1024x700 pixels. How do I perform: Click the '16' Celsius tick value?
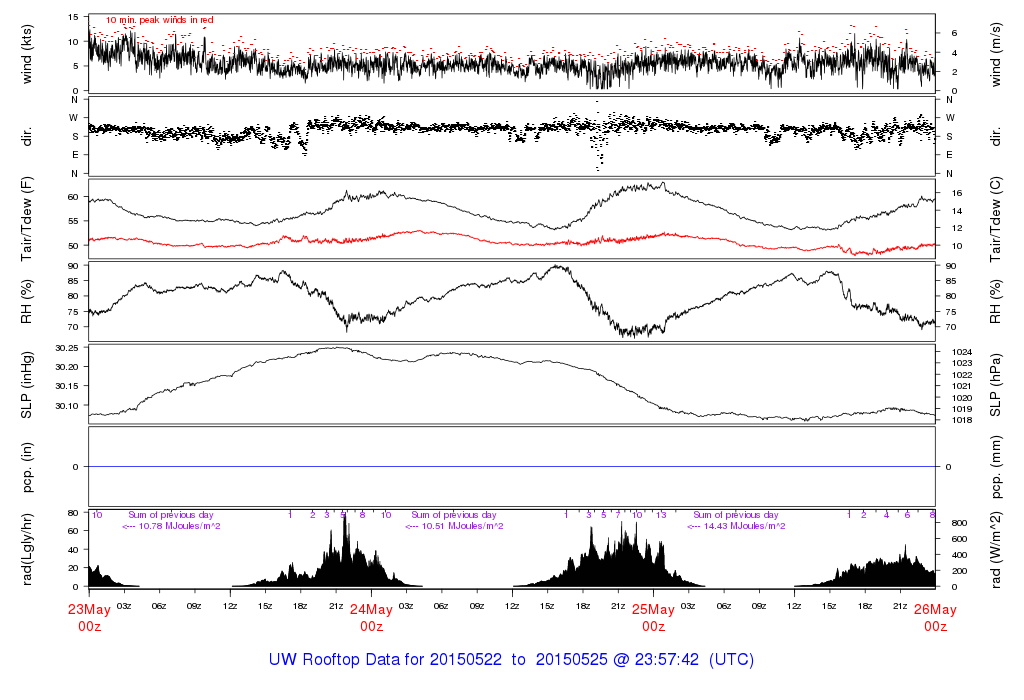point(957,193)
